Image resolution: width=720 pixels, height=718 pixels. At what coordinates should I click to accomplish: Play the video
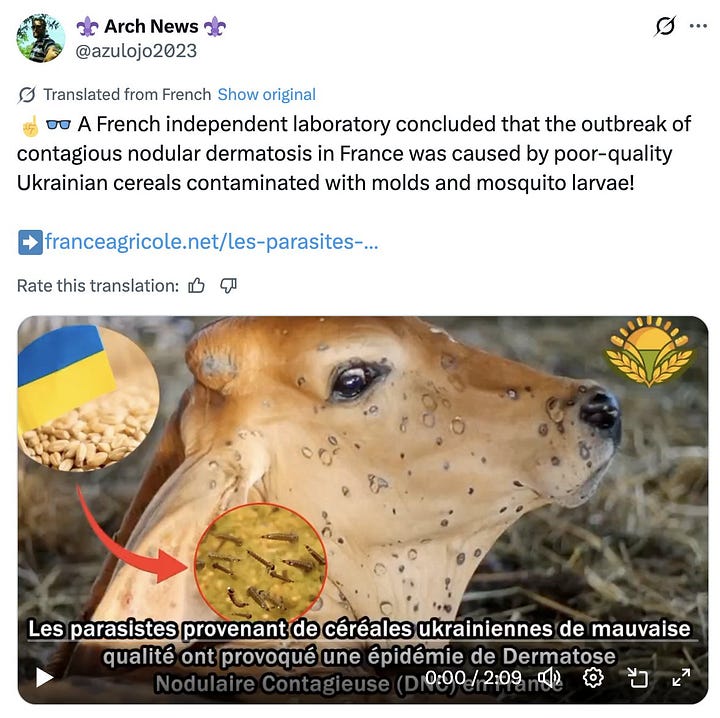[44, 678]
